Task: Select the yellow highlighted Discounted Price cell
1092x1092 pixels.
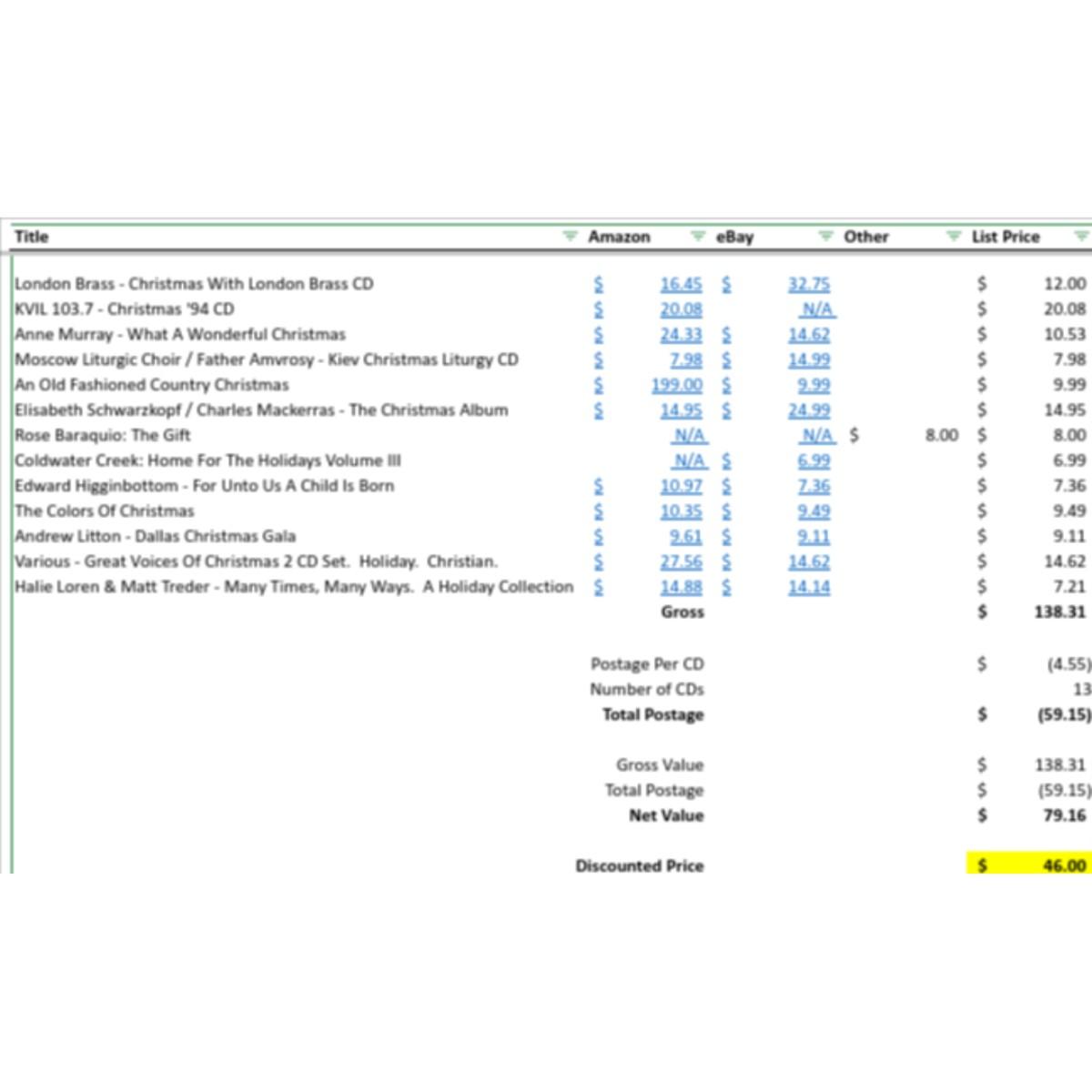Action: pos(1028,864)
